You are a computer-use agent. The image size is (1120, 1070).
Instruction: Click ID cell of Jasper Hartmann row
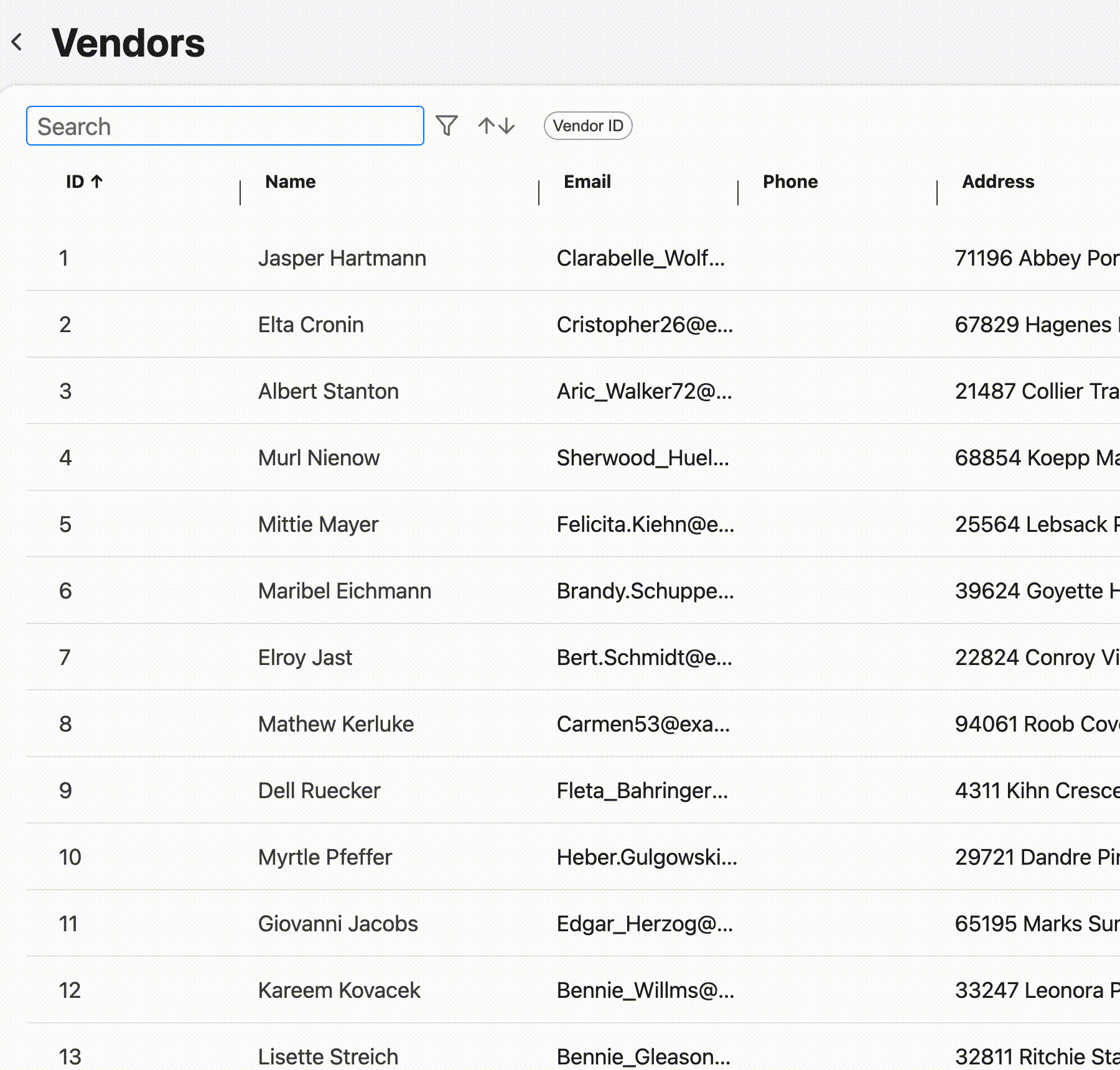[63, 258]
